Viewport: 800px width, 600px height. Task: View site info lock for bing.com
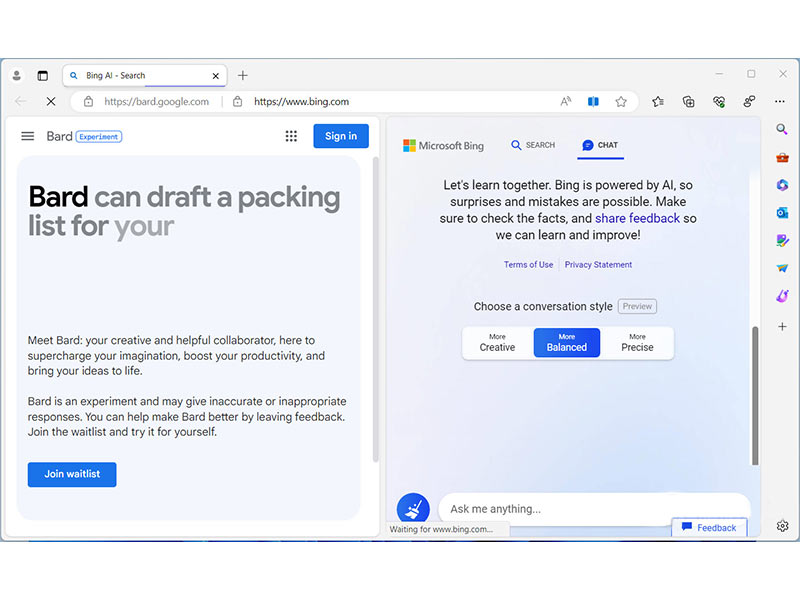[238, 102]
